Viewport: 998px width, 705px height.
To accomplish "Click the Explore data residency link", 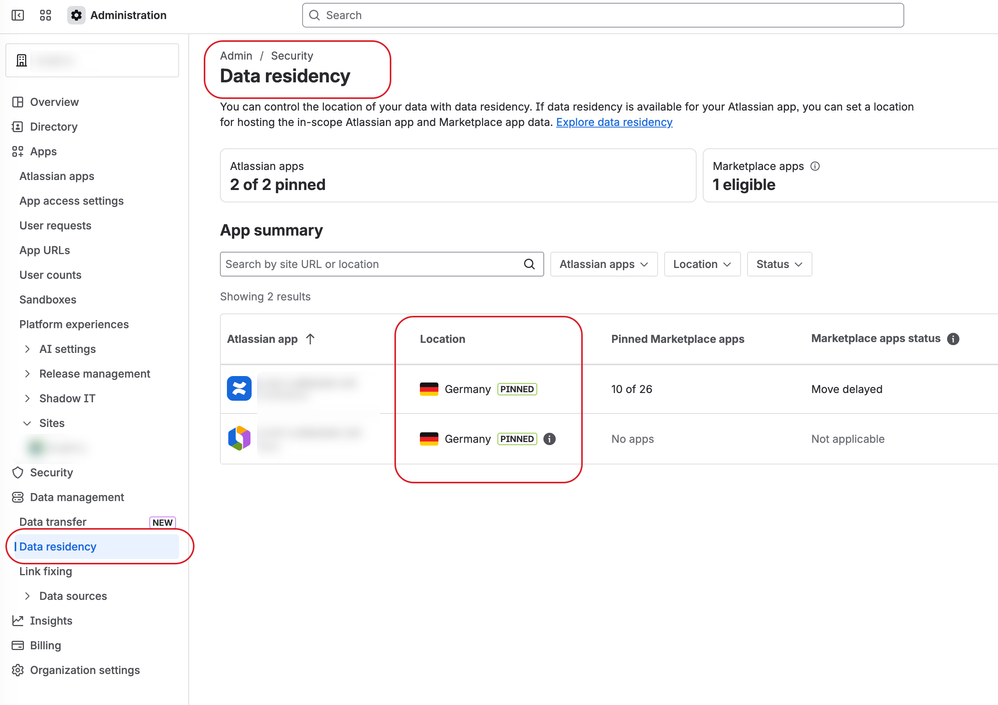I will (x=614, y=122).
